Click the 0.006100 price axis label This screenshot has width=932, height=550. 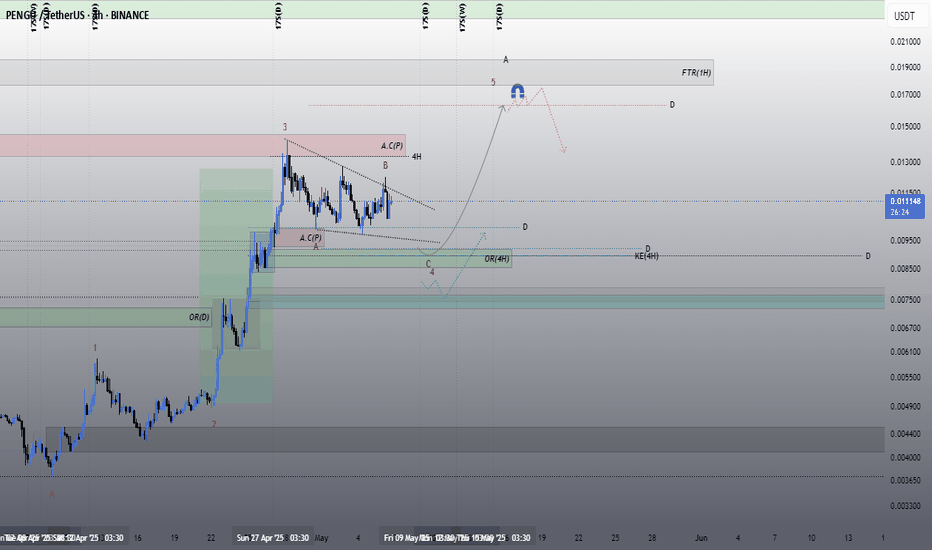tap(905, 352)
